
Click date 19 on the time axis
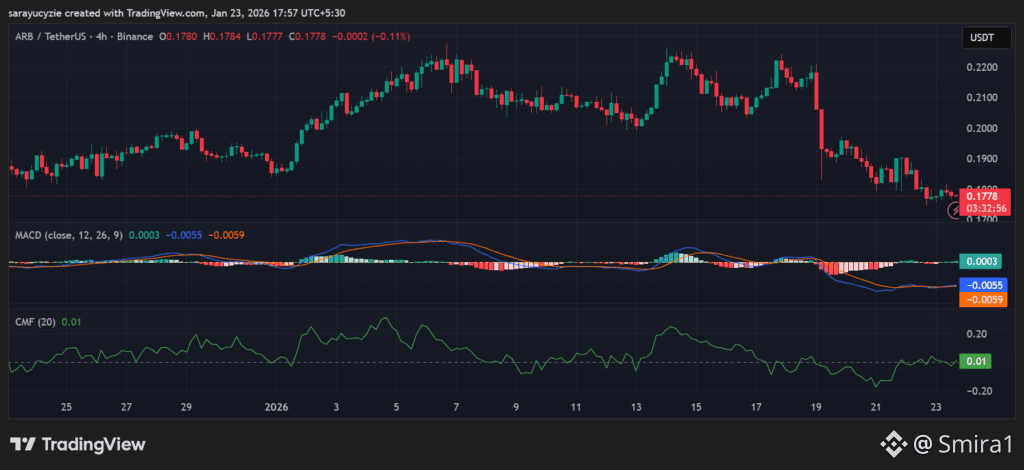tap(816, 408)
